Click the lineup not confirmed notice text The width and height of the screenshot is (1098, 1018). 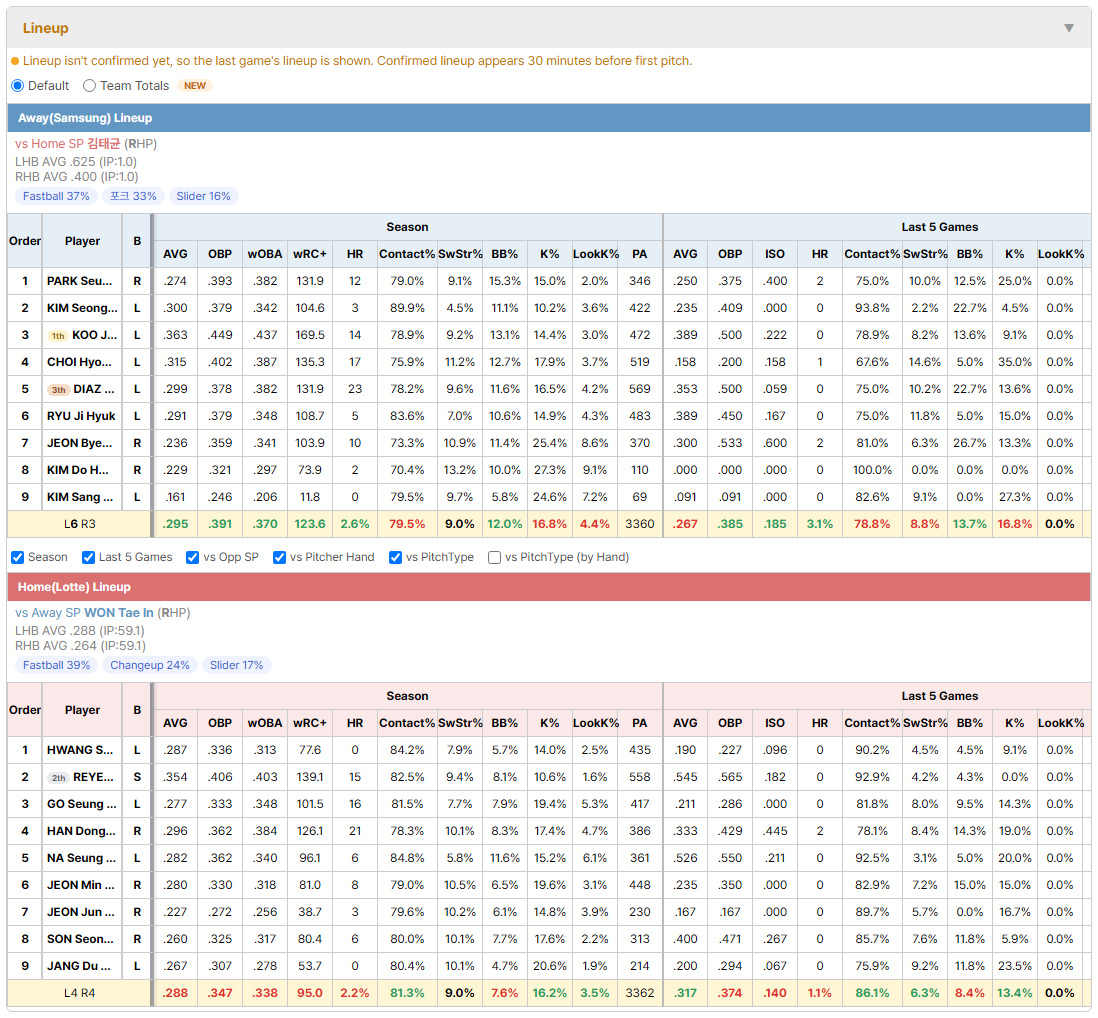[357, 61]
